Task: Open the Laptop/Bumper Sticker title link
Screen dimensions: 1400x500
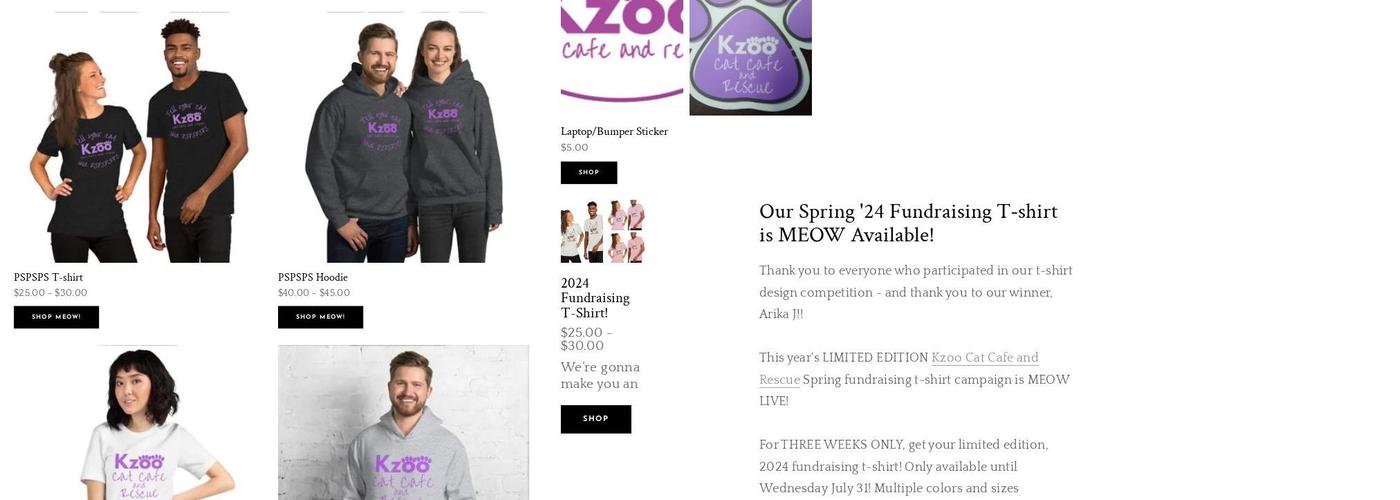Action: (x=614, y=132)
